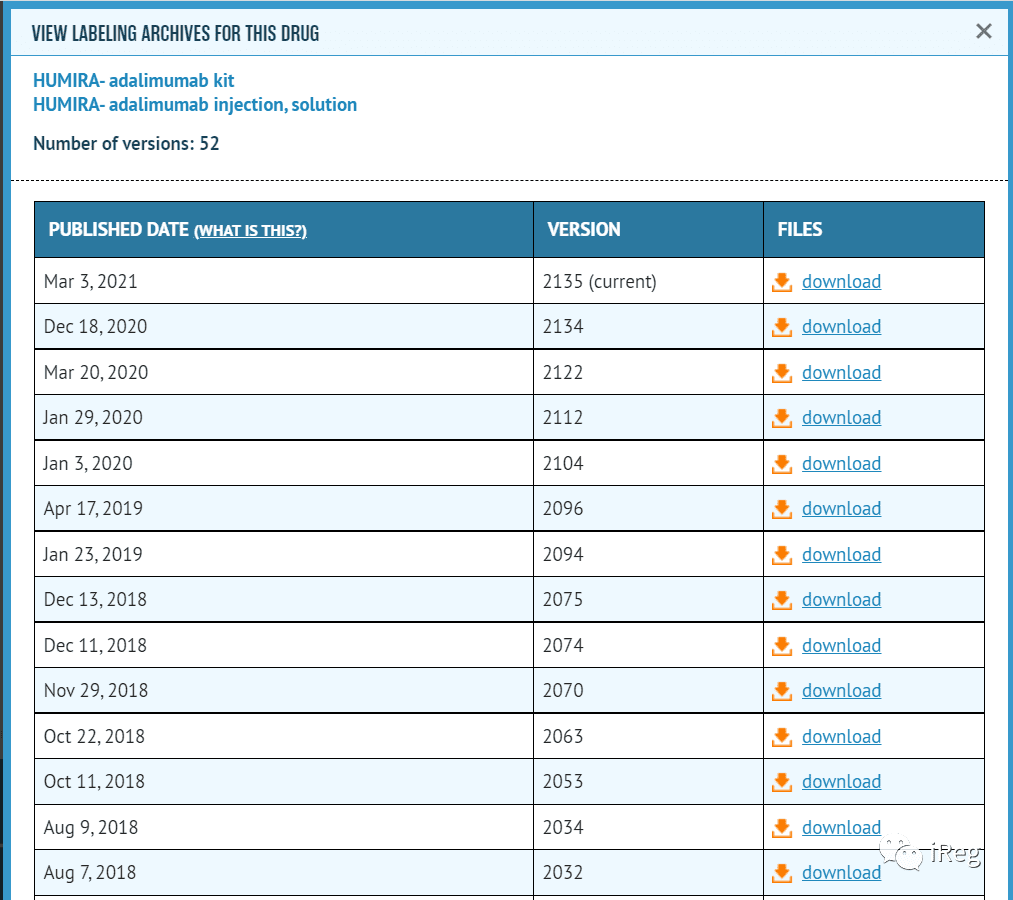Screen dimensions: 1013x900
Task: Select the 'Aug 9, 2018' date cell
Action: [x=284, y=828]
